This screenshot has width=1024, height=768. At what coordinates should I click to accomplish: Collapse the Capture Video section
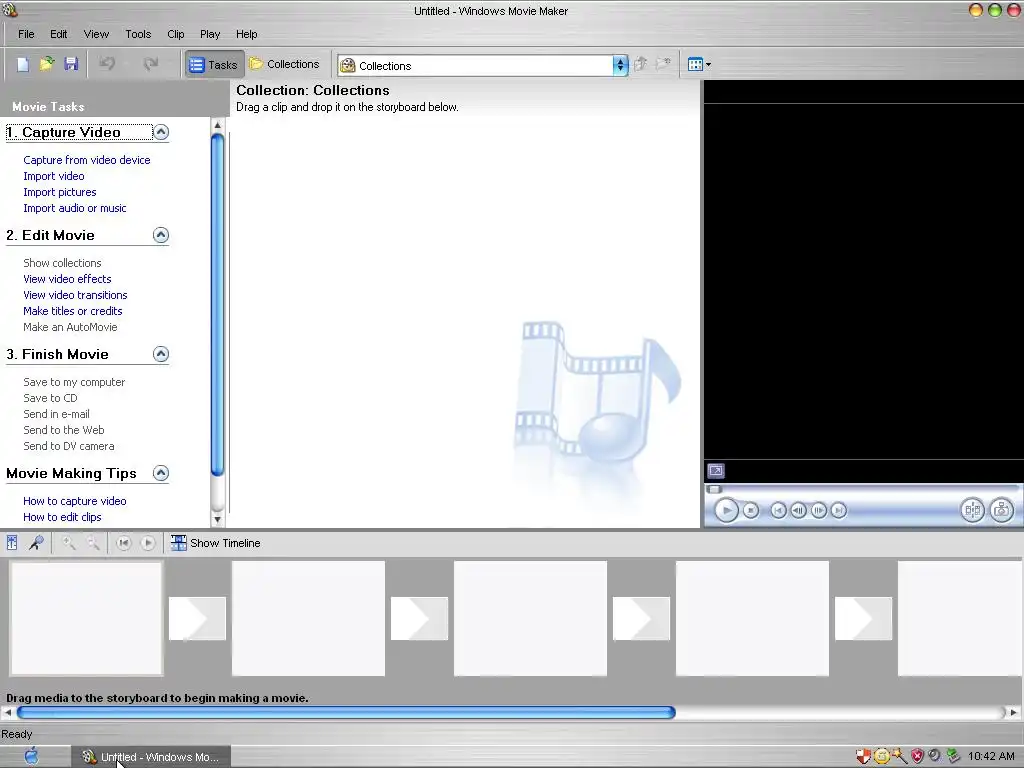pos(161,132)
